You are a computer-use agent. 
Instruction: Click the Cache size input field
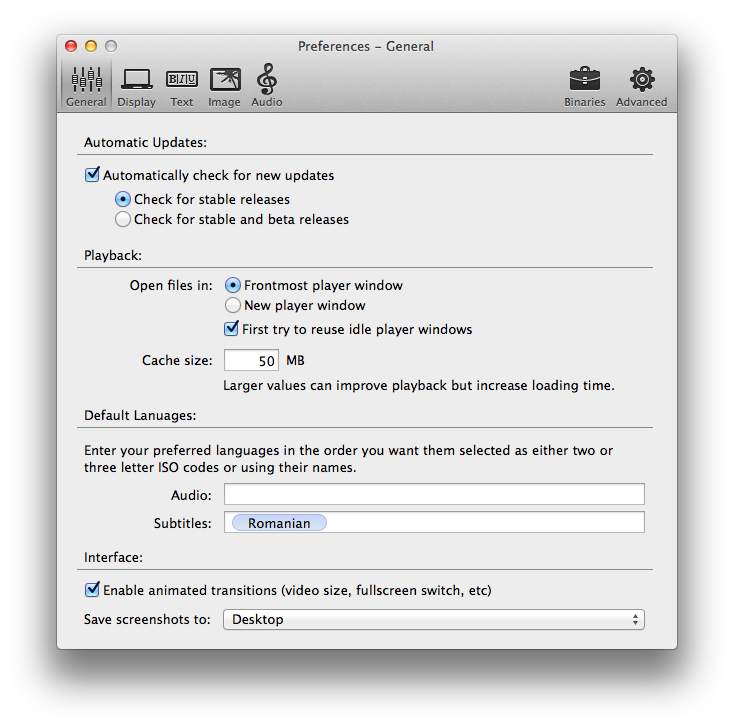251,360
